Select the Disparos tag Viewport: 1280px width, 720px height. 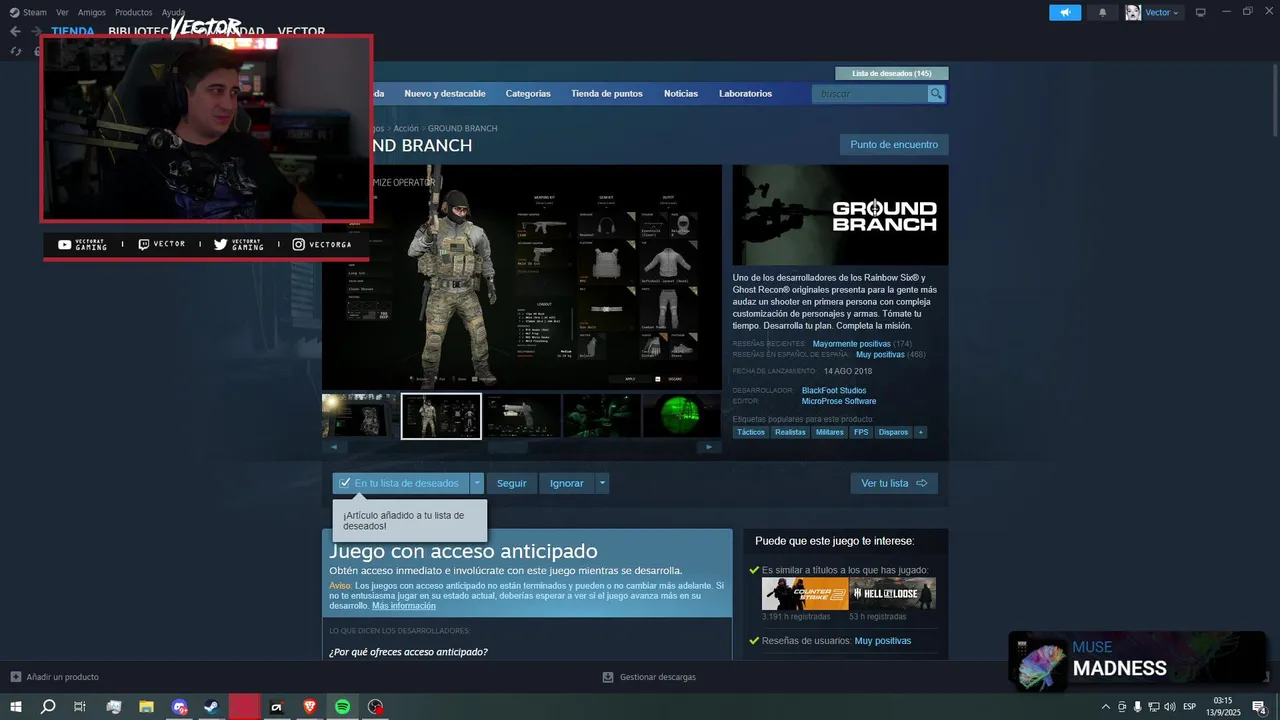click(894, 432)
